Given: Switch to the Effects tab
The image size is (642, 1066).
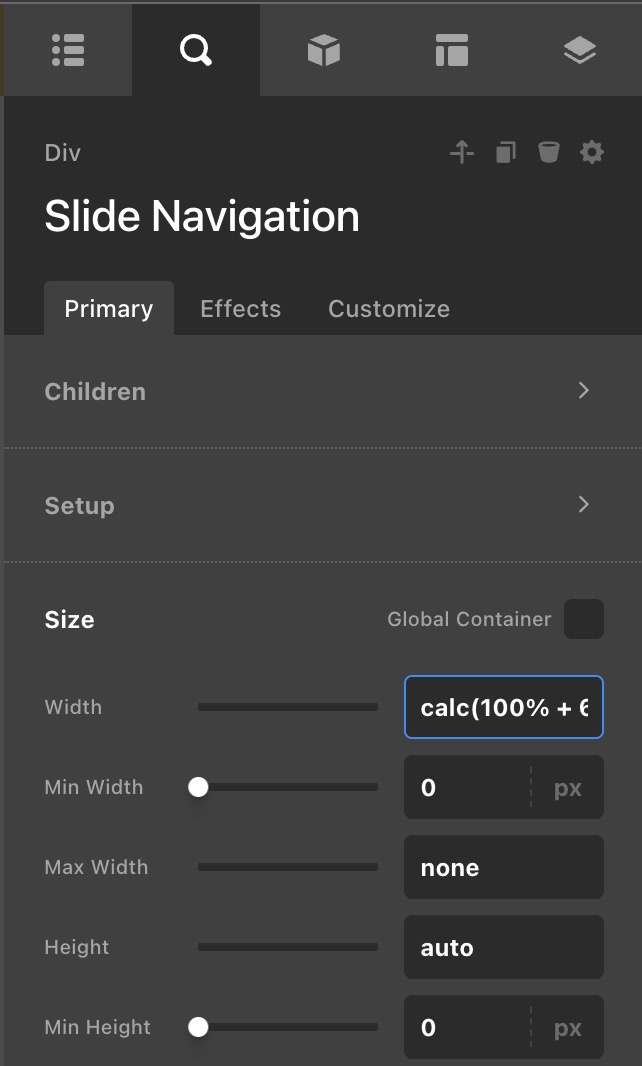Looking at the screenshot, I should (x=240, y=309).
